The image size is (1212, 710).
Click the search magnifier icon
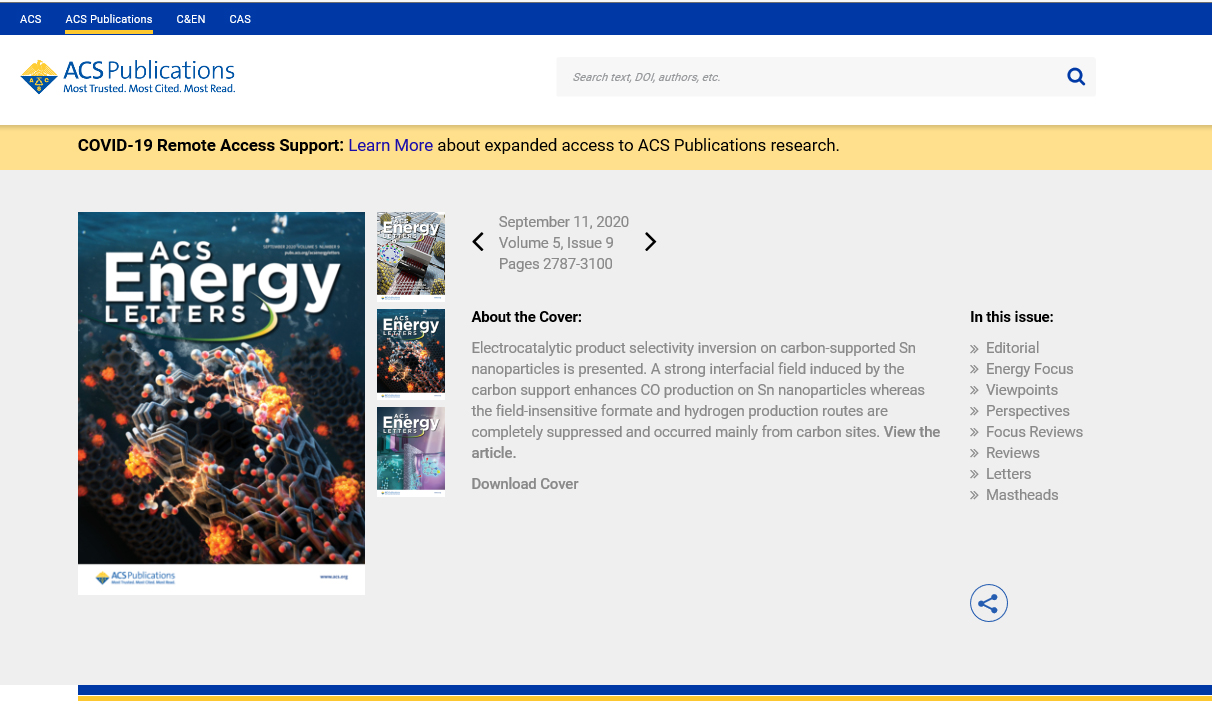click(1076, 77)
